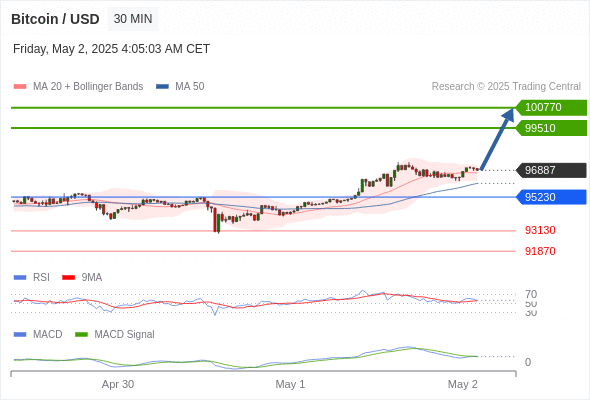
Task: Click the blue RSI legend marker
Action: 20,278
